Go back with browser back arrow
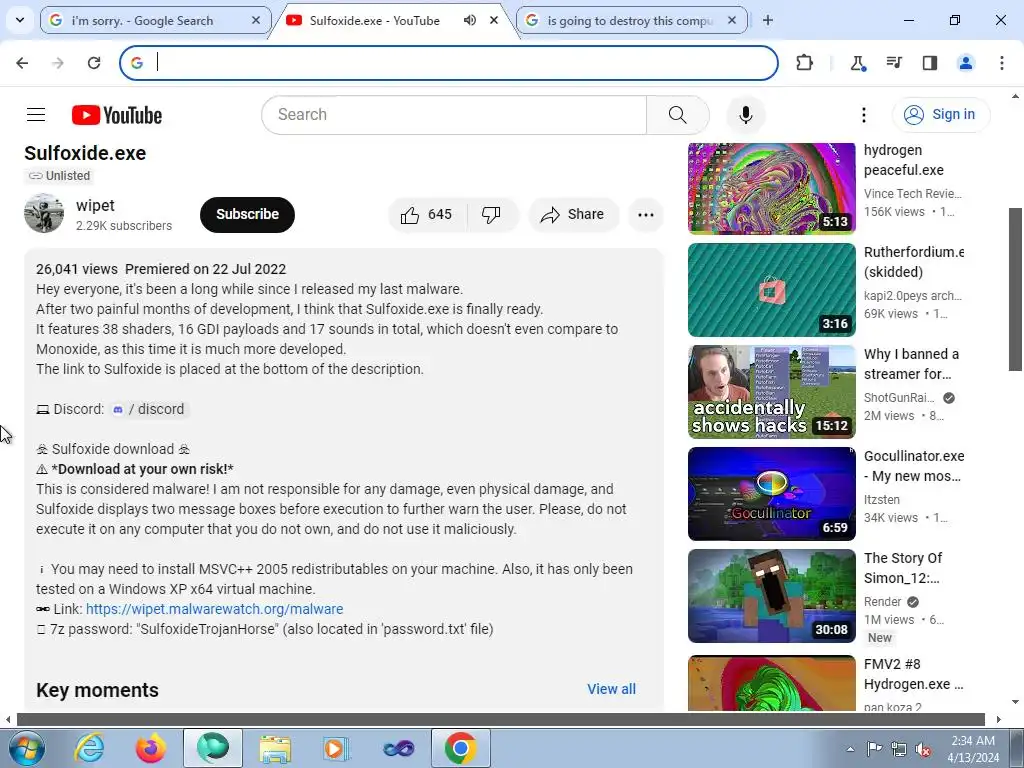1024x768 pixels. 22,63
